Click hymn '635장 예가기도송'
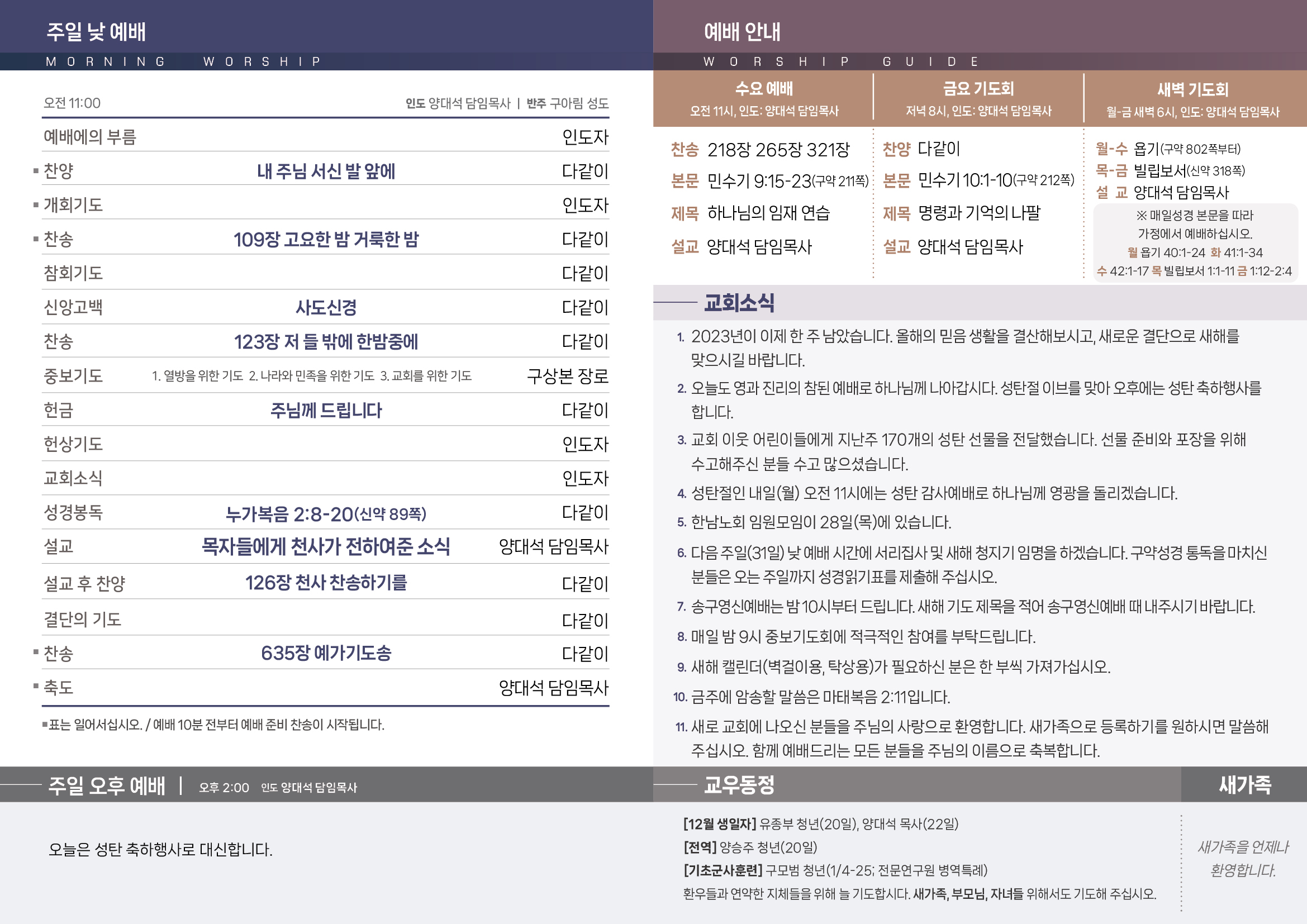 pyautogui.click(x=326, y=652)
